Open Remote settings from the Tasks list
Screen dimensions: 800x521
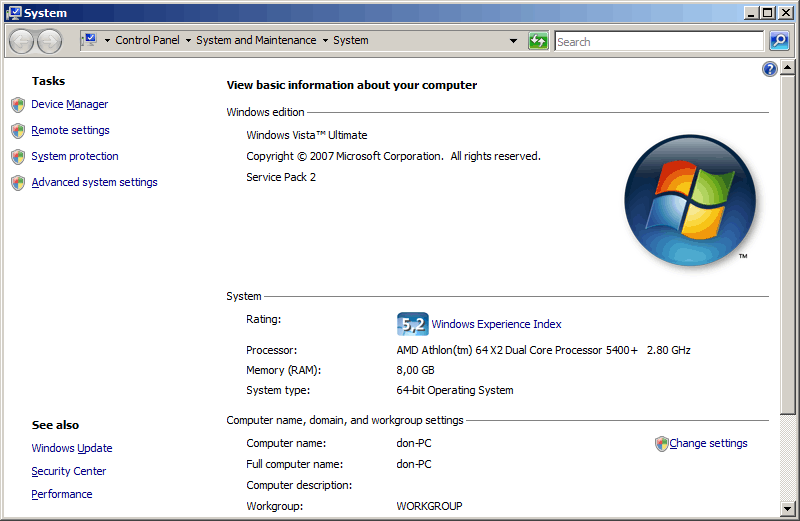(70, 131)
